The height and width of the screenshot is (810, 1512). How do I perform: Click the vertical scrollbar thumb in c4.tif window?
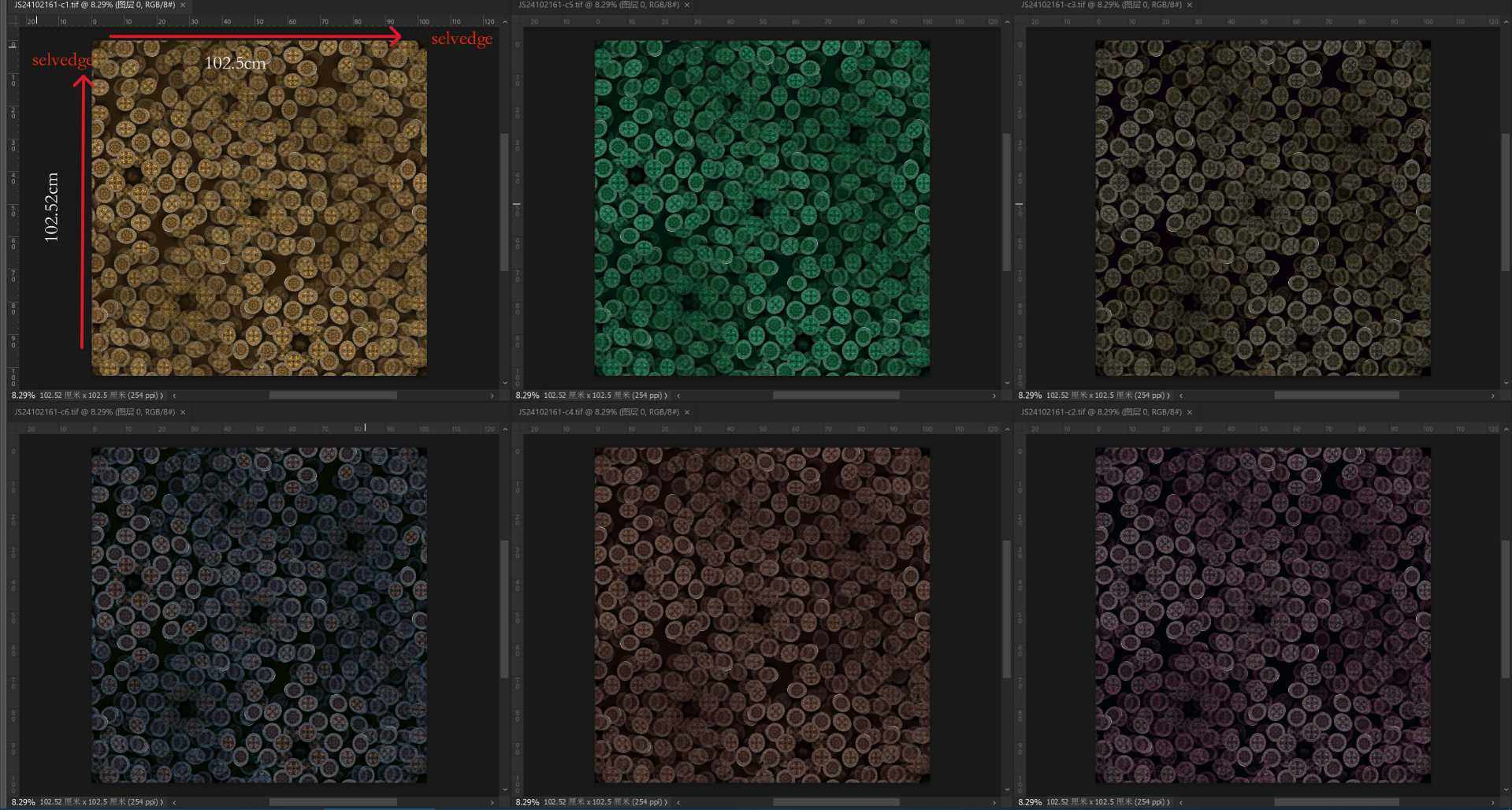click(1006, 608)
